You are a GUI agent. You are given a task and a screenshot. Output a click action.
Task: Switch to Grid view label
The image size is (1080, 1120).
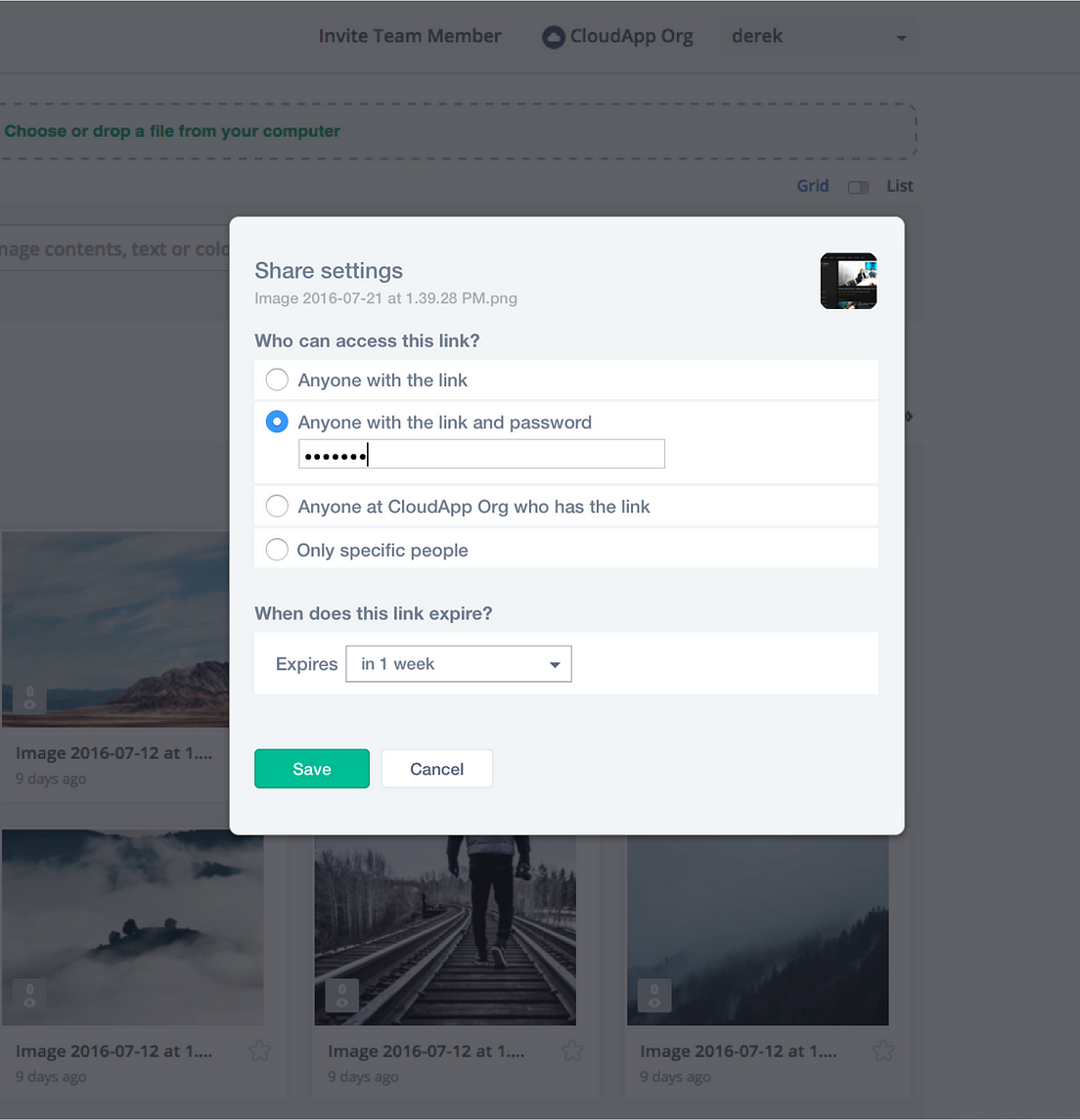(813, 186)
